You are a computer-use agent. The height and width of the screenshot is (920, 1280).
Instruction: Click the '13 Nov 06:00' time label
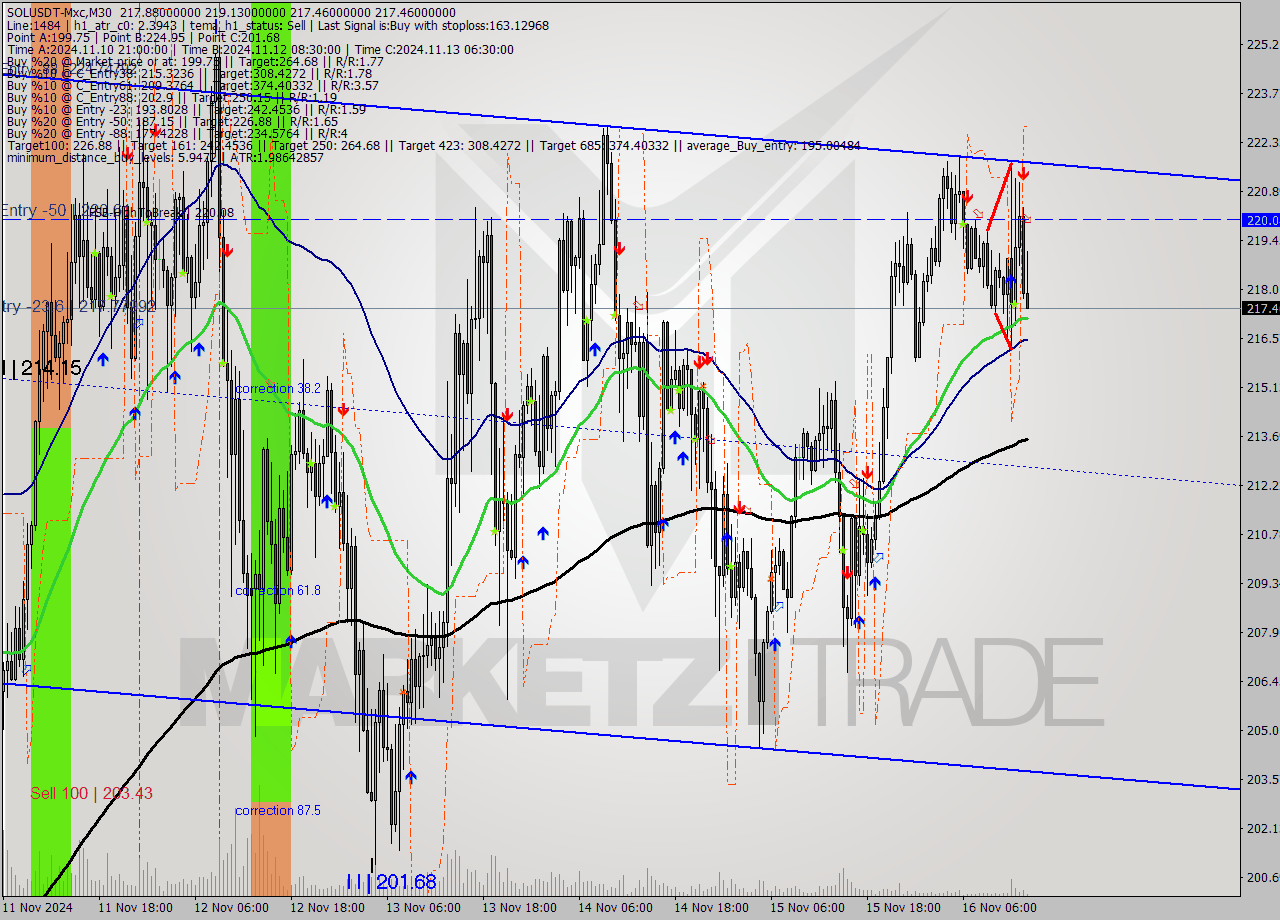[423, 908]
